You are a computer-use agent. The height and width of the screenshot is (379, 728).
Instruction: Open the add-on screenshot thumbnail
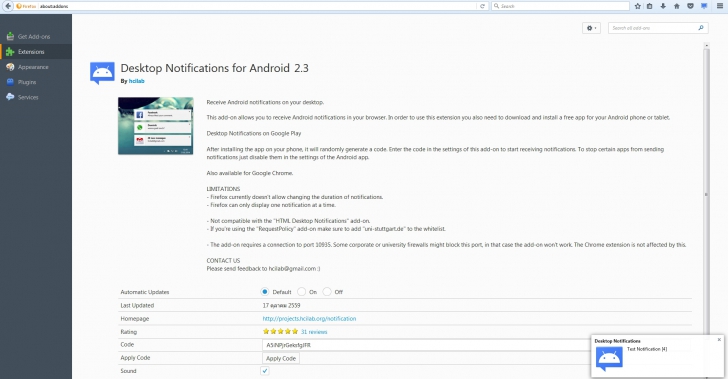pyautogui.click(x=156, y=126)
